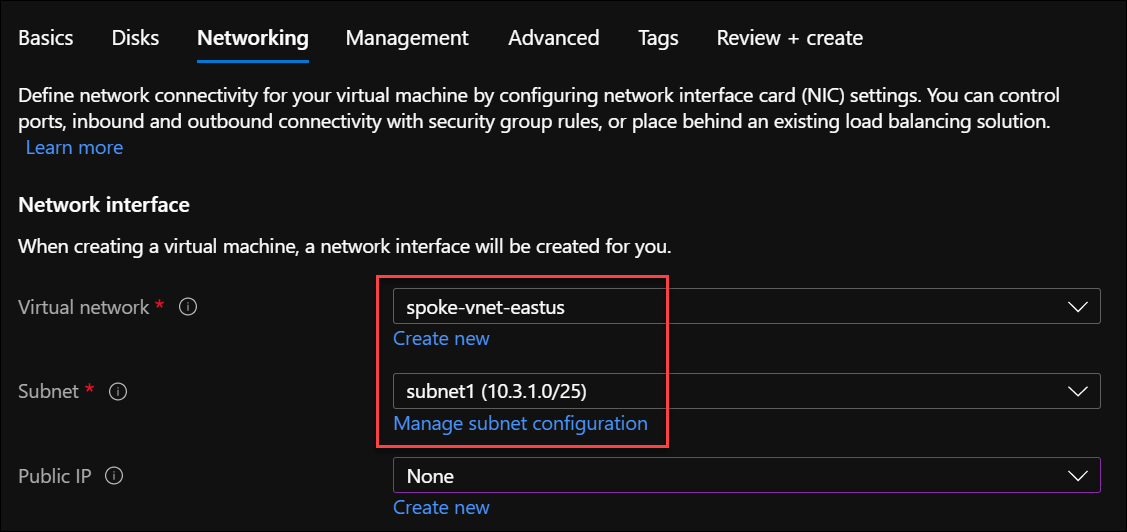Image resolution: width=1127 pixels, height=532 pixels.
Task: Show the Public IP info tooltip icon
Action: click(x=114, y=477)
